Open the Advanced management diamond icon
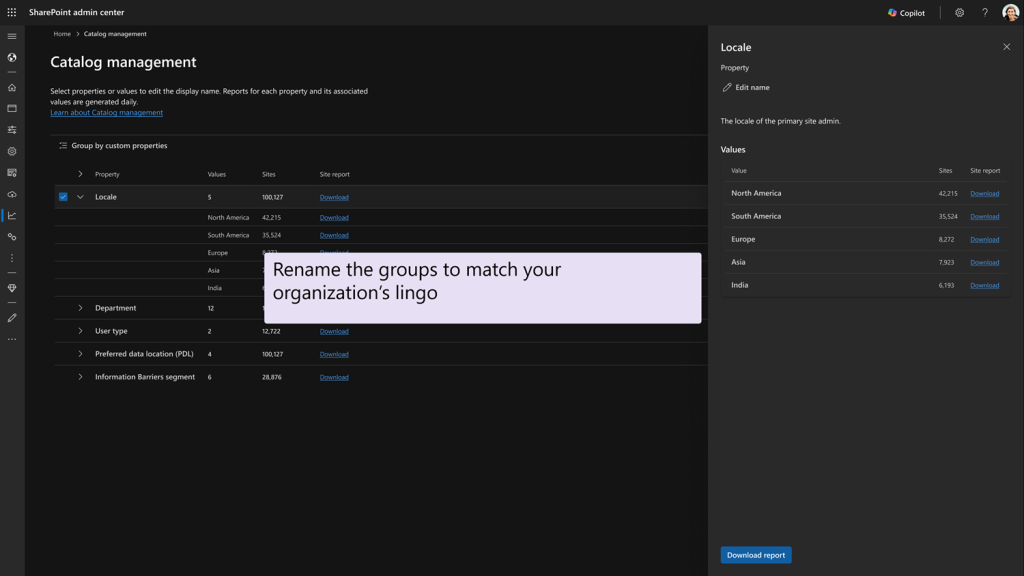Viewport: 1024px width, 576px height. pyautogui.click(x=12, y=288)
